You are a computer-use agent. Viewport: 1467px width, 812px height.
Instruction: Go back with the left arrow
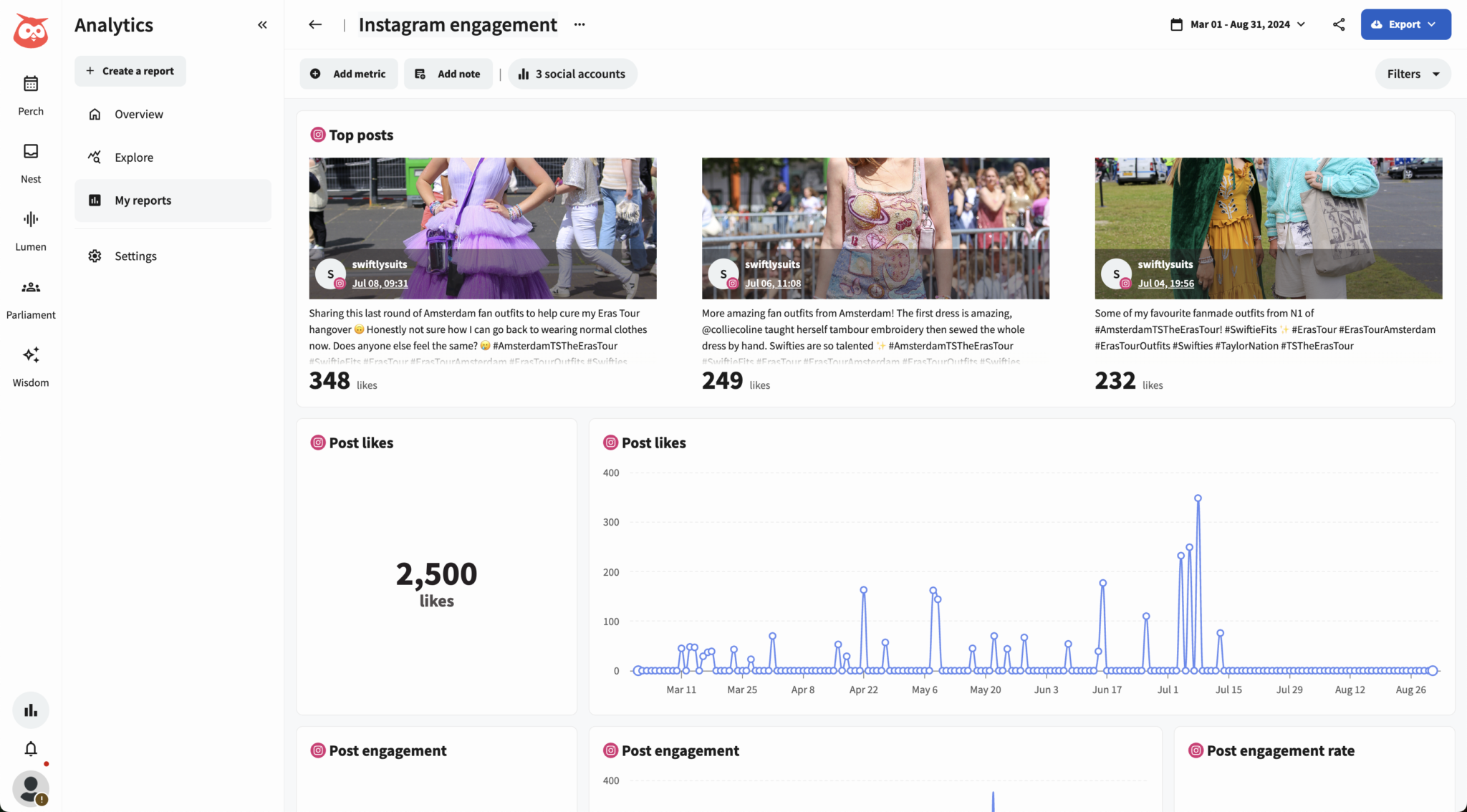pos(315,24)
